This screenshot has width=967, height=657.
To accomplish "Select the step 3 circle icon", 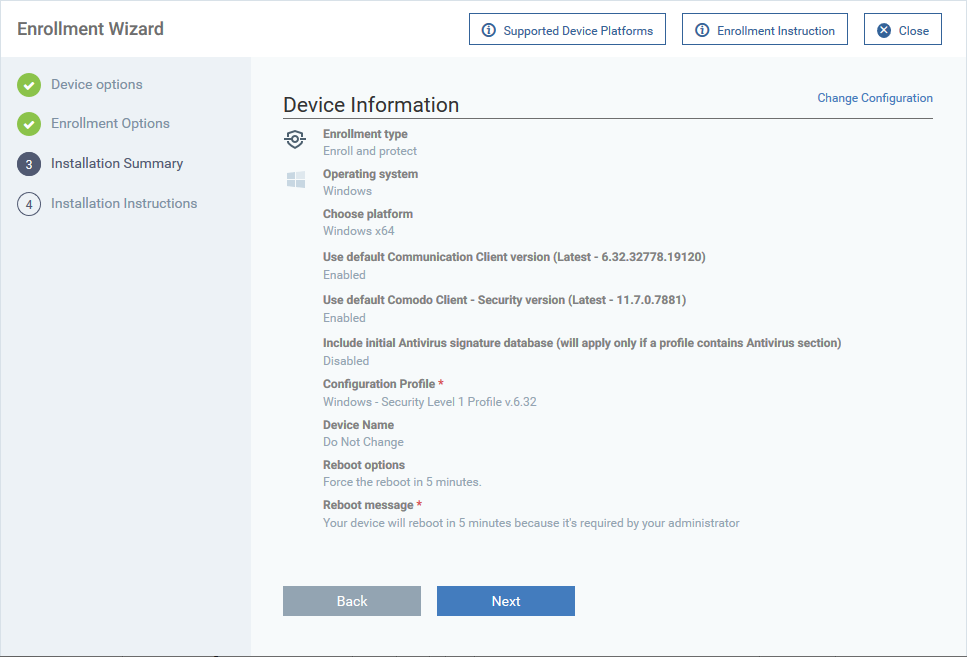I will click(x=29, y=164).
